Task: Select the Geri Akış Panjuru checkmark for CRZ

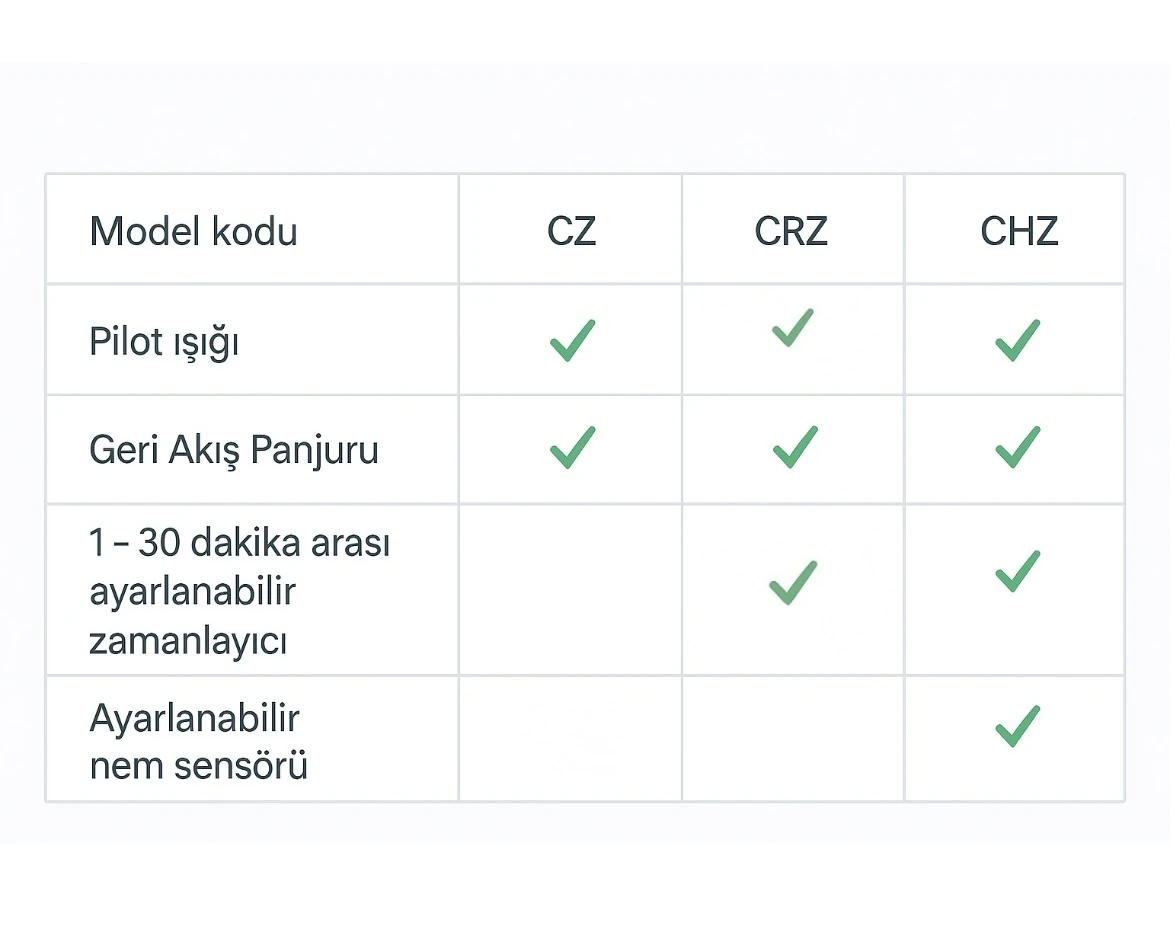Action: click(x=795, y=447)
